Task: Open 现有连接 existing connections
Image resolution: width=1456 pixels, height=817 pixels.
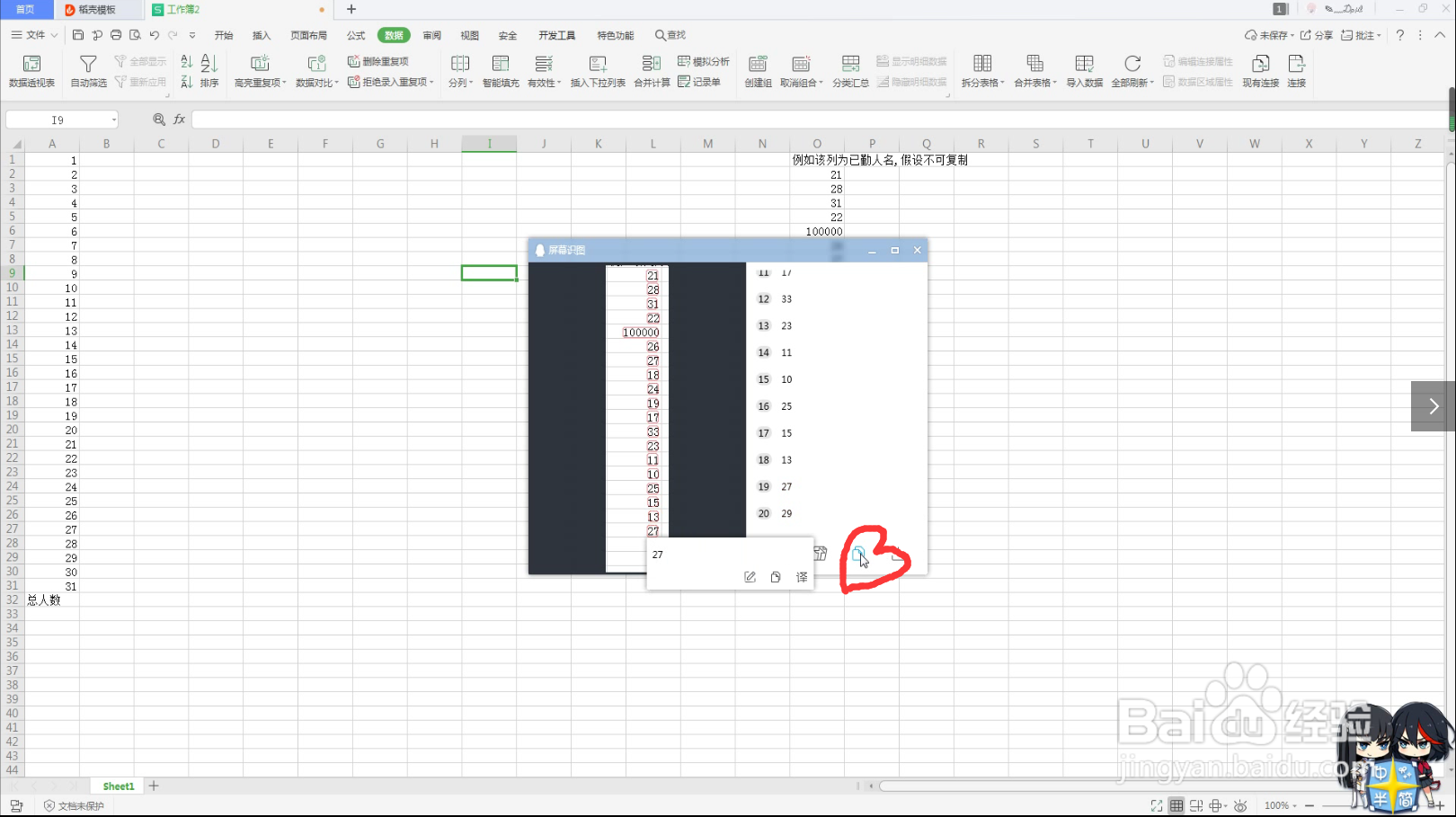Action: 1260,71
